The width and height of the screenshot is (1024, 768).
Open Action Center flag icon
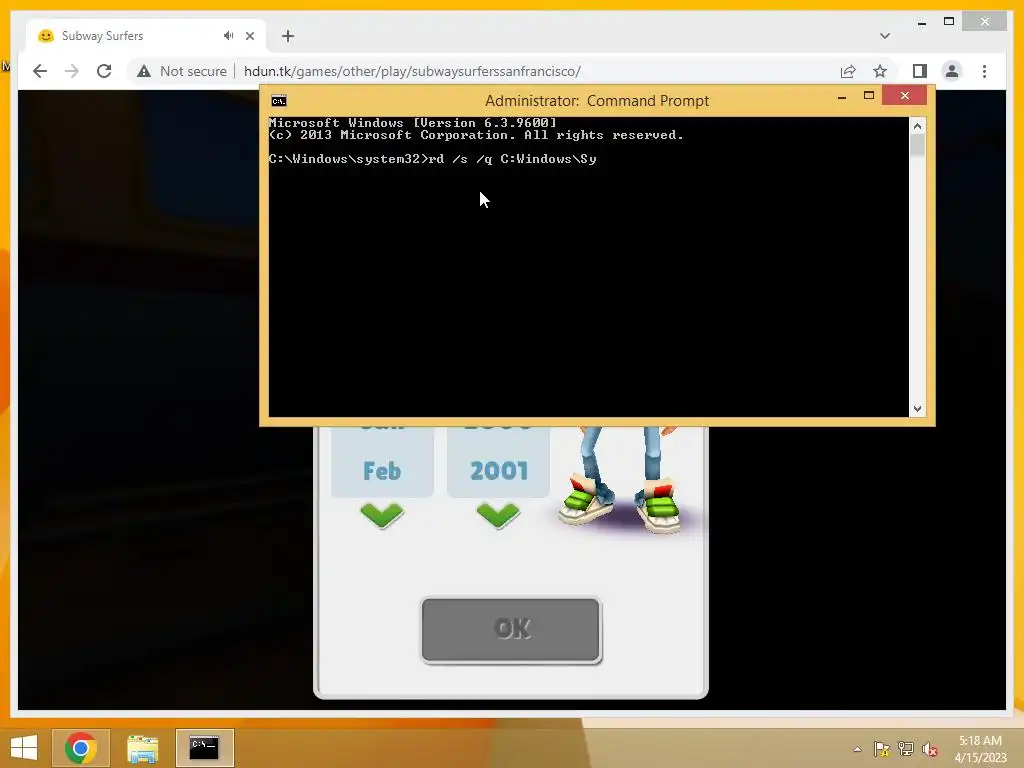point(882,749)
